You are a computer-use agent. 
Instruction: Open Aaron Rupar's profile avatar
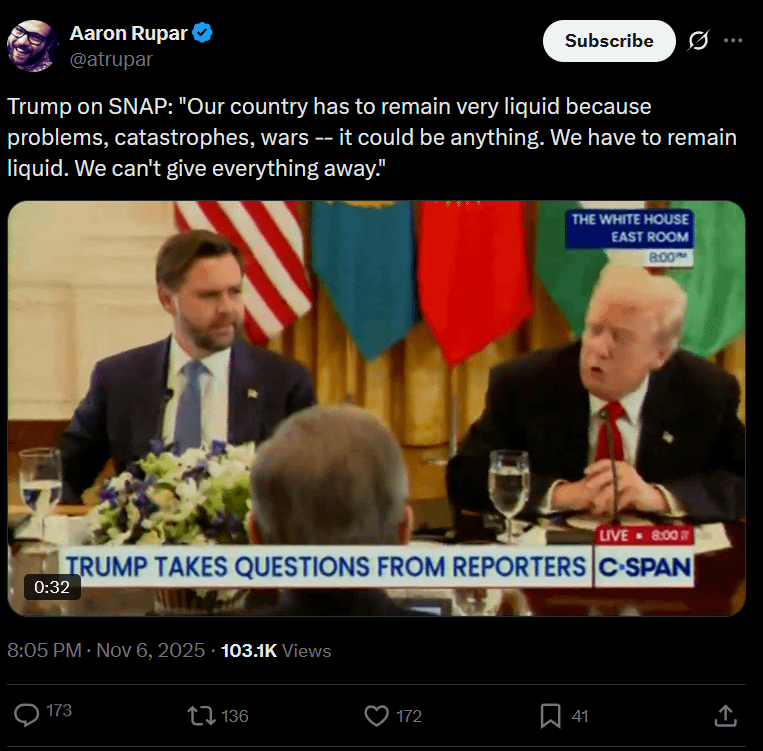click(x=32, y=46)
